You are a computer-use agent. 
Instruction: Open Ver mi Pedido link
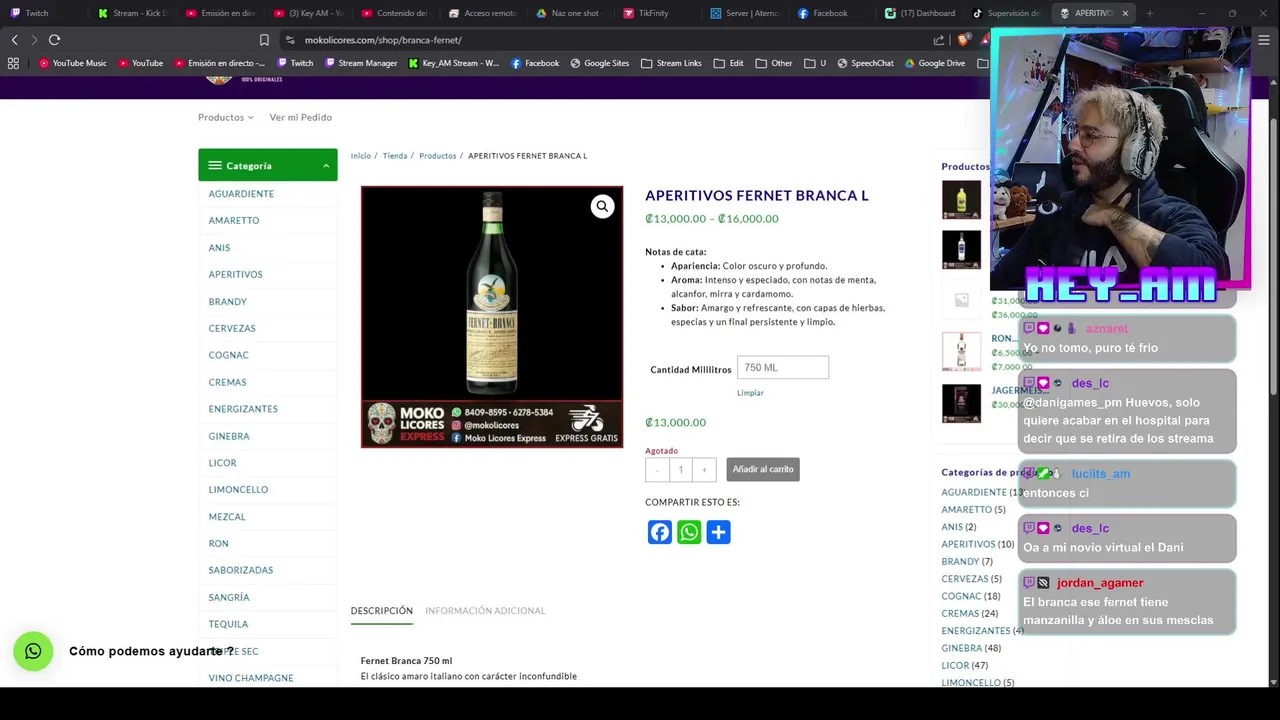click(x=300, y=117)
